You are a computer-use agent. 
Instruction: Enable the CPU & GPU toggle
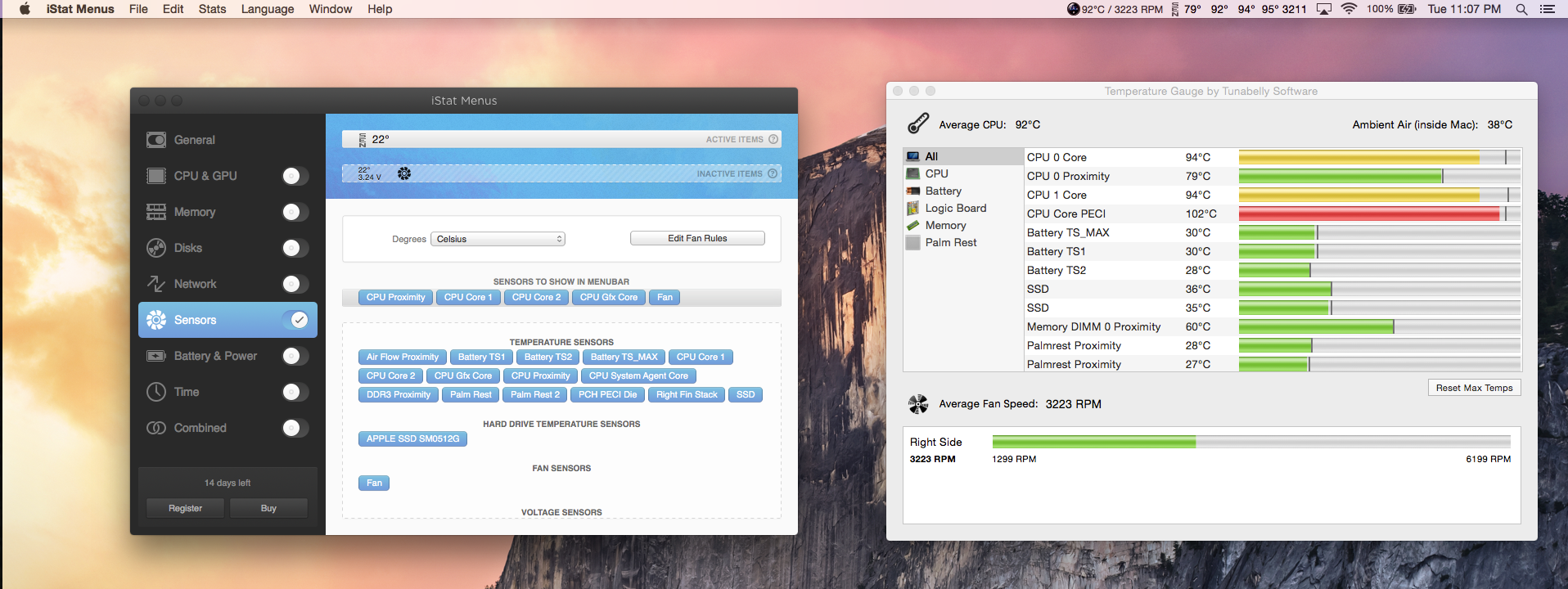(x=295, y=176)
